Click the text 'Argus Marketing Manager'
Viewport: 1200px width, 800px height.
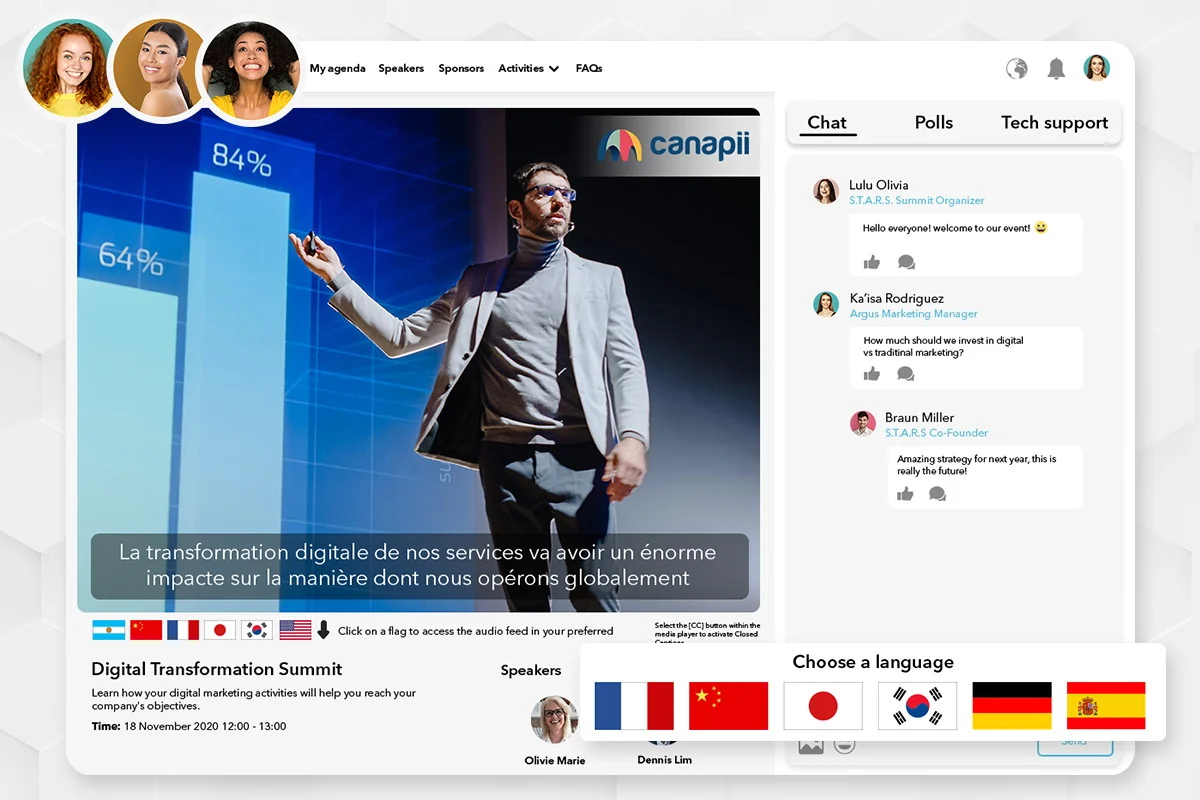pyautogui.click(x=914, y=313)
